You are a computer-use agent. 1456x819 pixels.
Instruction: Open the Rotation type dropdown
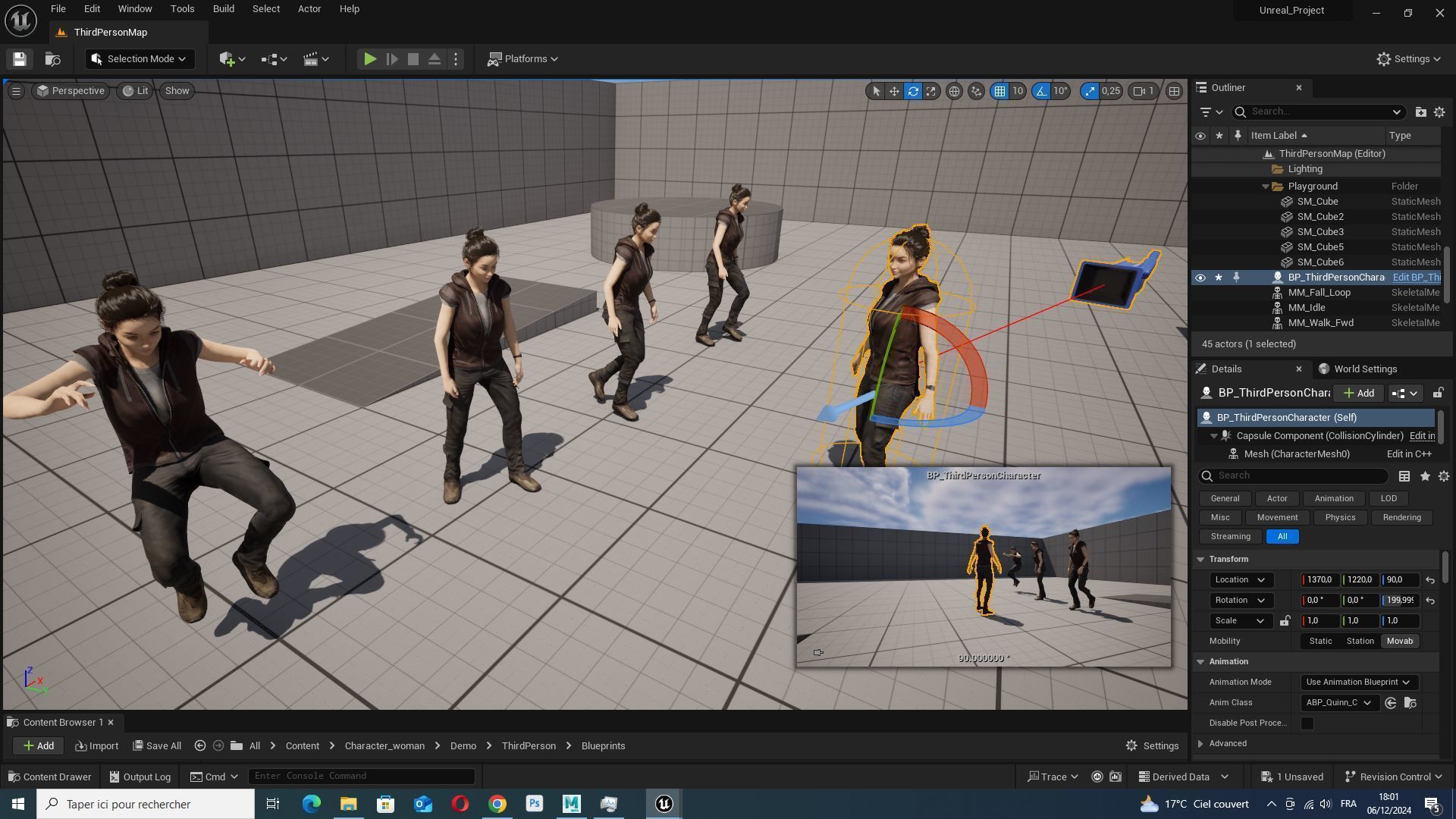[1241, 601]
